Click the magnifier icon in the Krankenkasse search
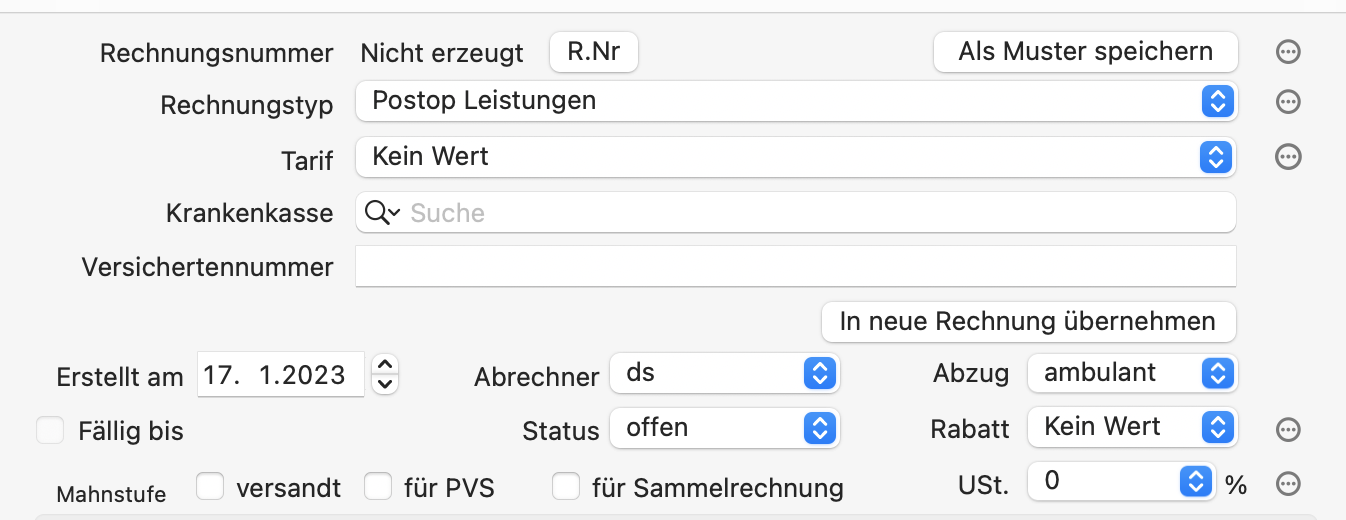This screenshot has width=1346, height=520. (382, 213)
